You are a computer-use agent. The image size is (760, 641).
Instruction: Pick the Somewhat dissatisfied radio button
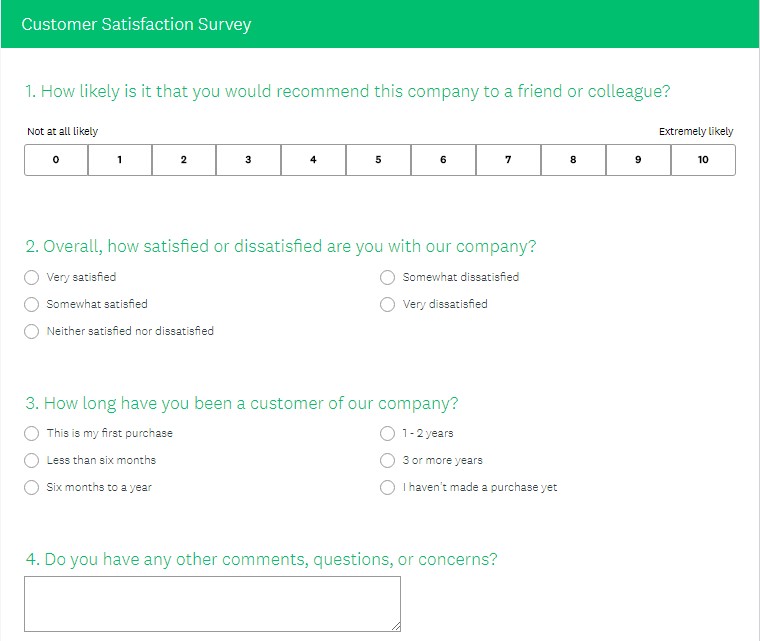click(x=387, y=277)
